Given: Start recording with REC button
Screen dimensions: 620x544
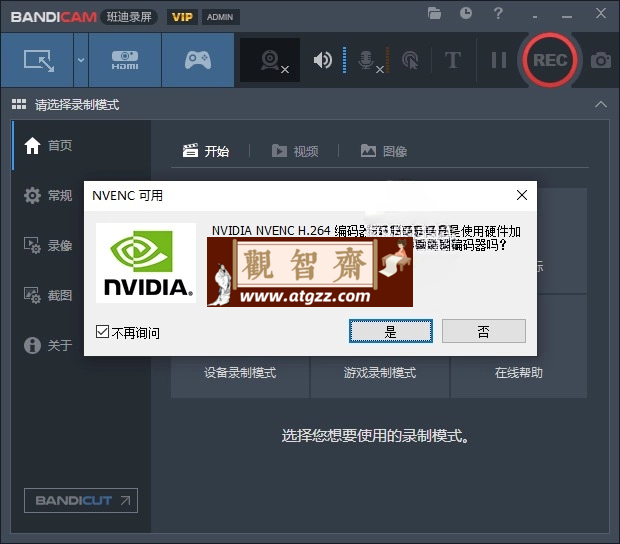Looking at the screenshot, I should click(x=550, y=60).
